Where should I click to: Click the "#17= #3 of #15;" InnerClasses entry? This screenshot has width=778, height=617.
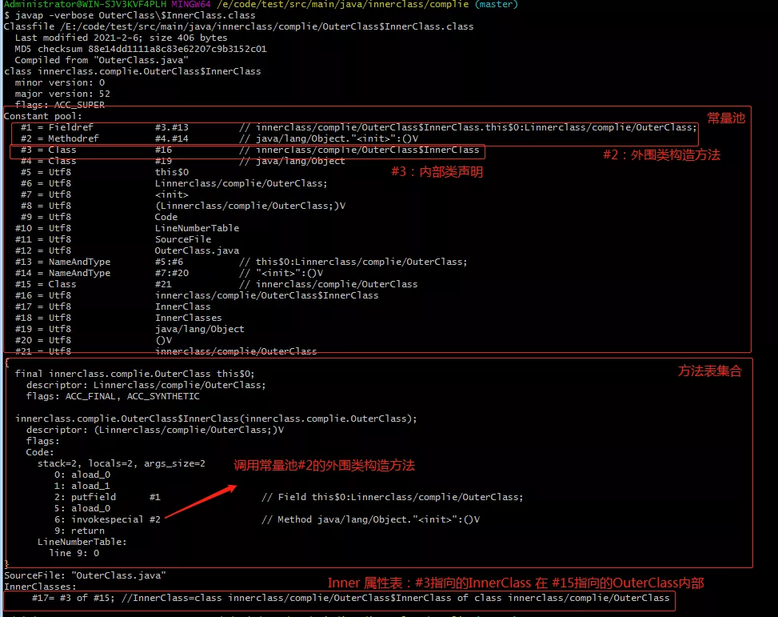(351, 598)
